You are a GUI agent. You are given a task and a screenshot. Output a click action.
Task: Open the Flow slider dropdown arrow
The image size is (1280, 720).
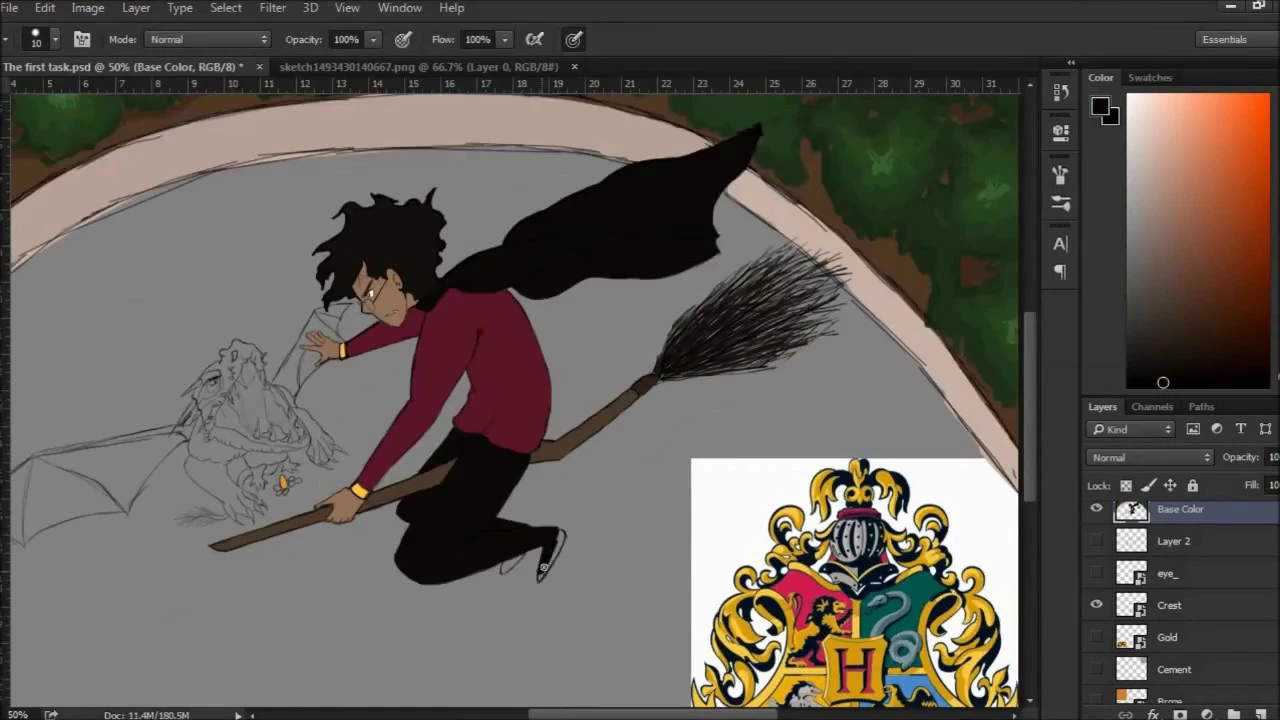click(505, 40)
